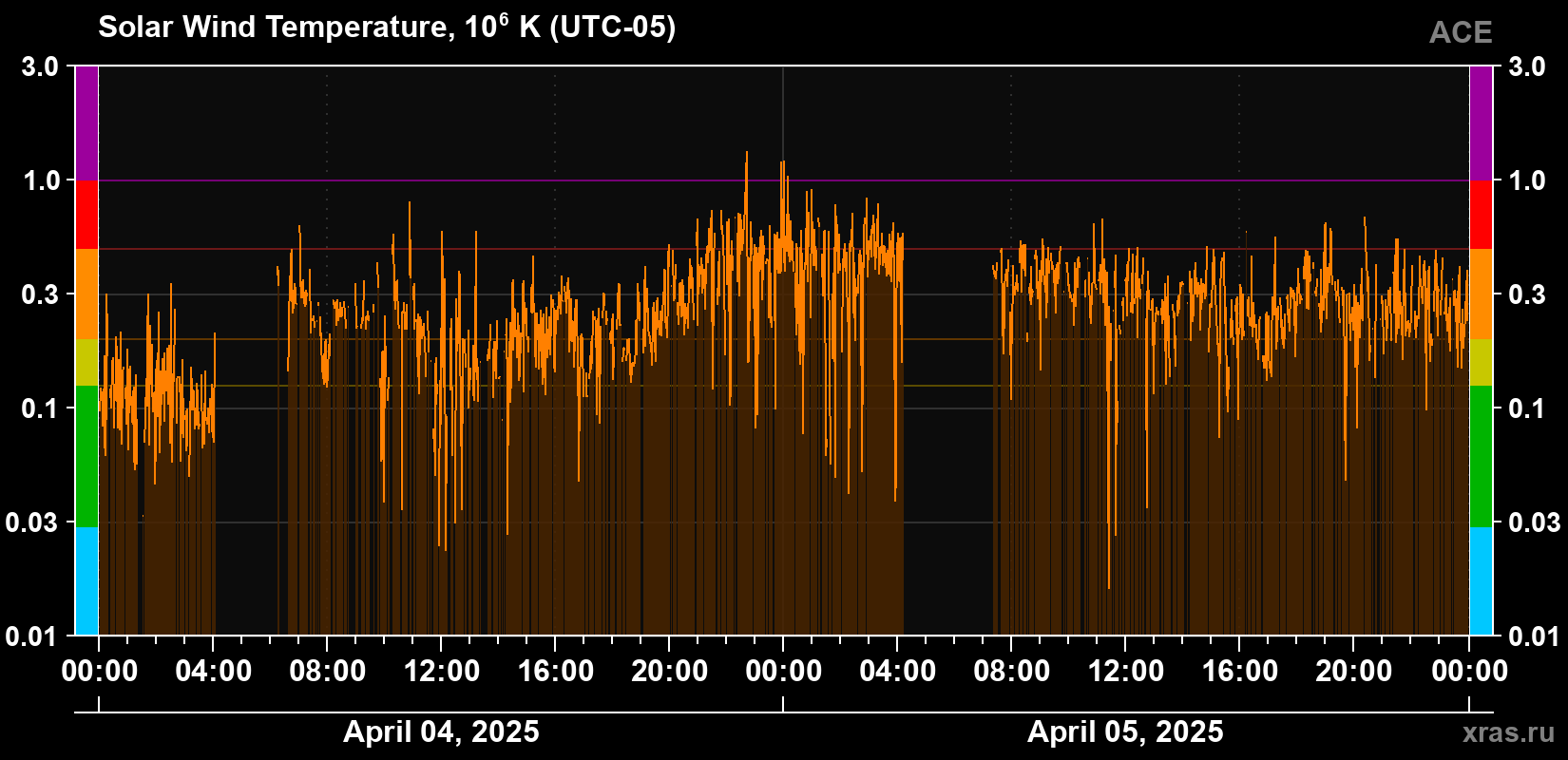Click the 0.03 value on the right axis

tap(1535, 522)
